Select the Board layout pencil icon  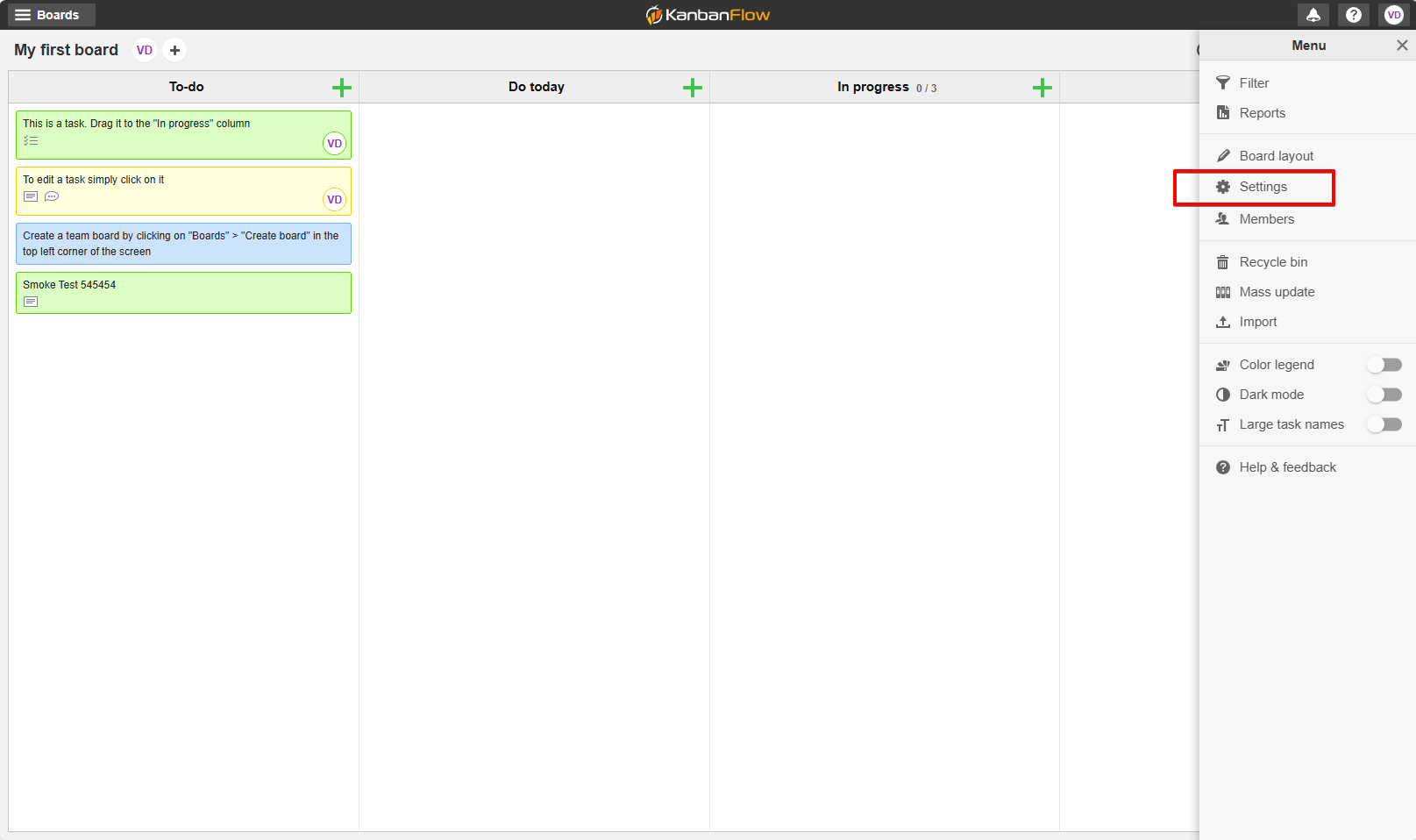point(1222,155)
